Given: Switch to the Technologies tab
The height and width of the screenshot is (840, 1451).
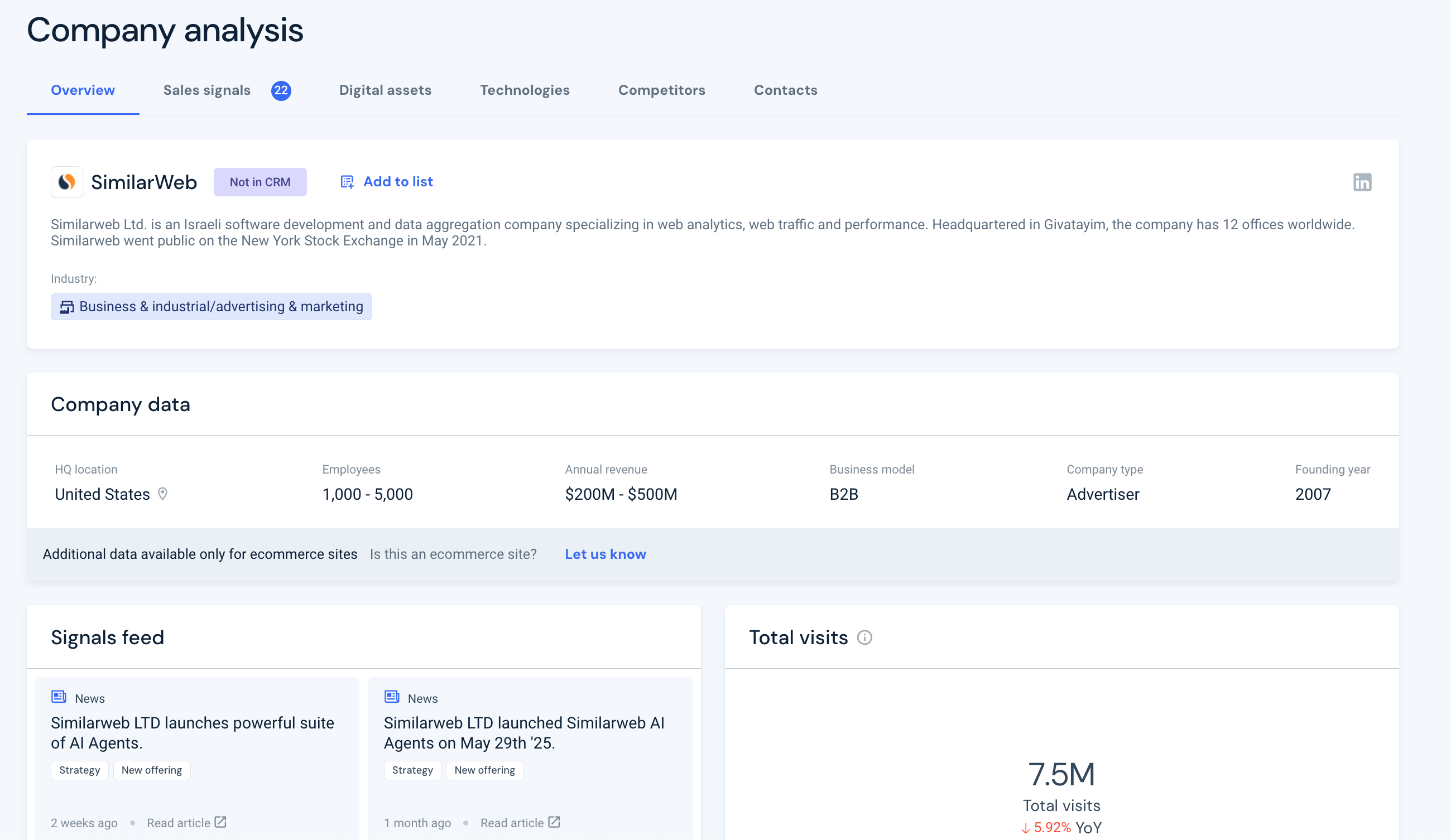Looking at the screenshot, I should tap(525, 90).
